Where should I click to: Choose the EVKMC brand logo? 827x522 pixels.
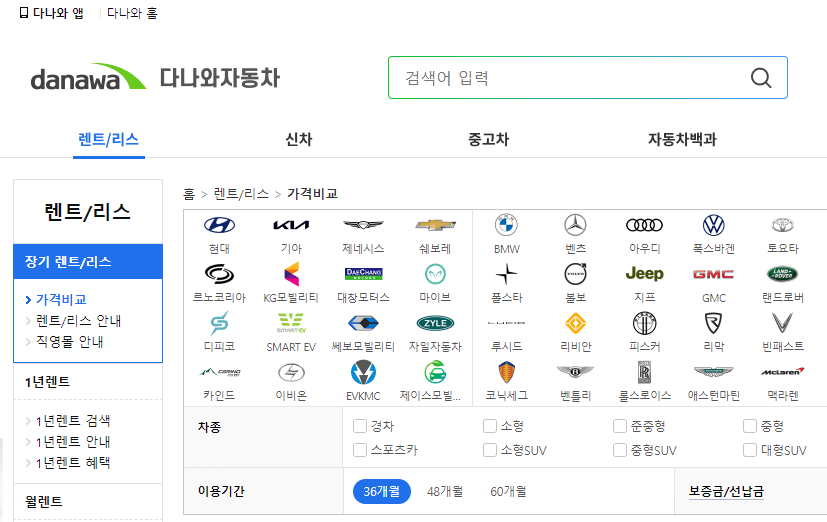click(363, 372)
